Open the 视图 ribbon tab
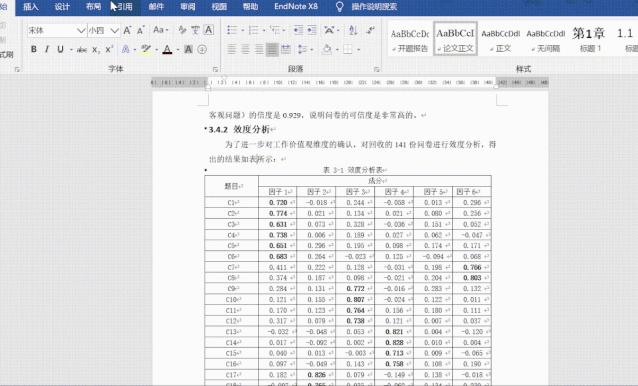The width and height of the screenshot is (638, 386). pos(219,7)
